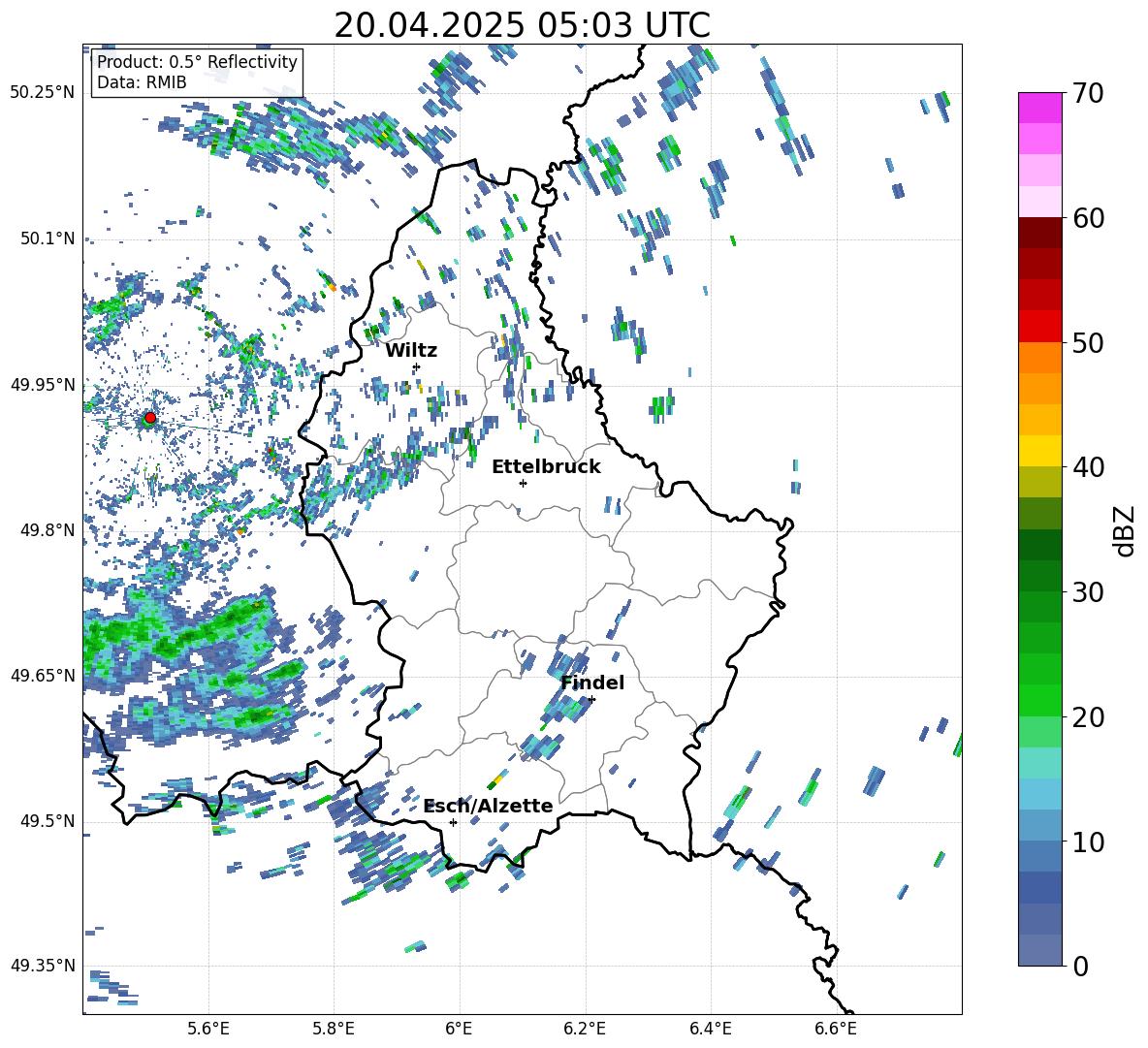Image resolution: width=1148 pixels, height=1048 pixels.
Task: Click the Ettelbruck station cross marker
Action: click(x=523, y=483)
